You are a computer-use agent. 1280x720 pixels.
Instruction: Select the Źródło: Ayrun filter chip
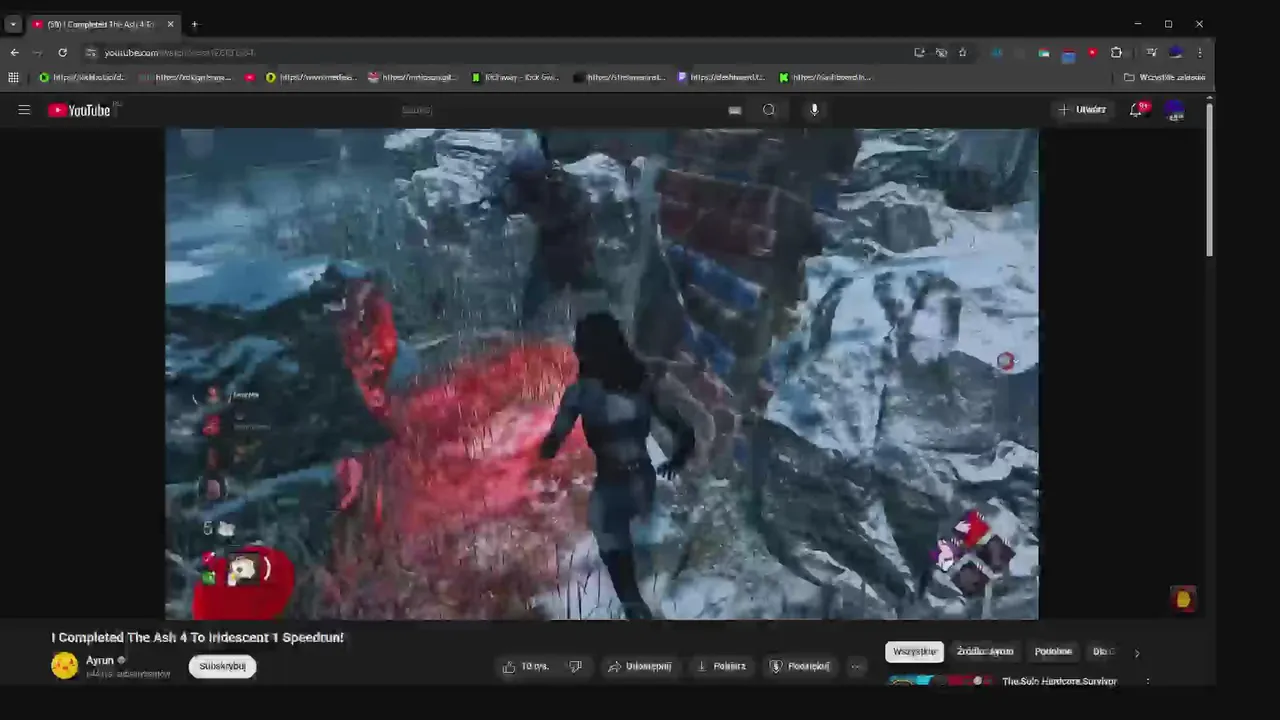click(985, 651)
